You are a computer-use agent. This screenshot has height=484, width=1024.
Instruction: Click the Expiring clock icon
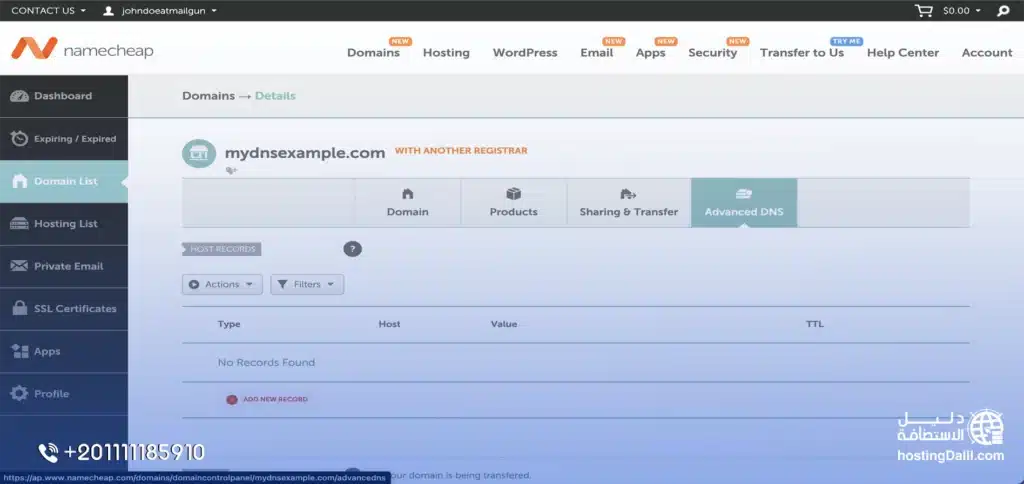tap(20, 138)
